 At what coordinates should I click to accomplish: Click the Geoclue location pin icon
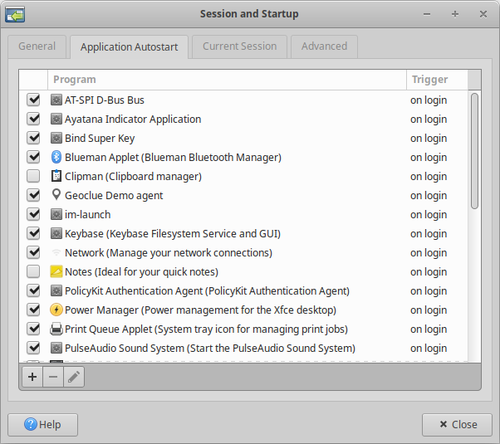[56, 195]
